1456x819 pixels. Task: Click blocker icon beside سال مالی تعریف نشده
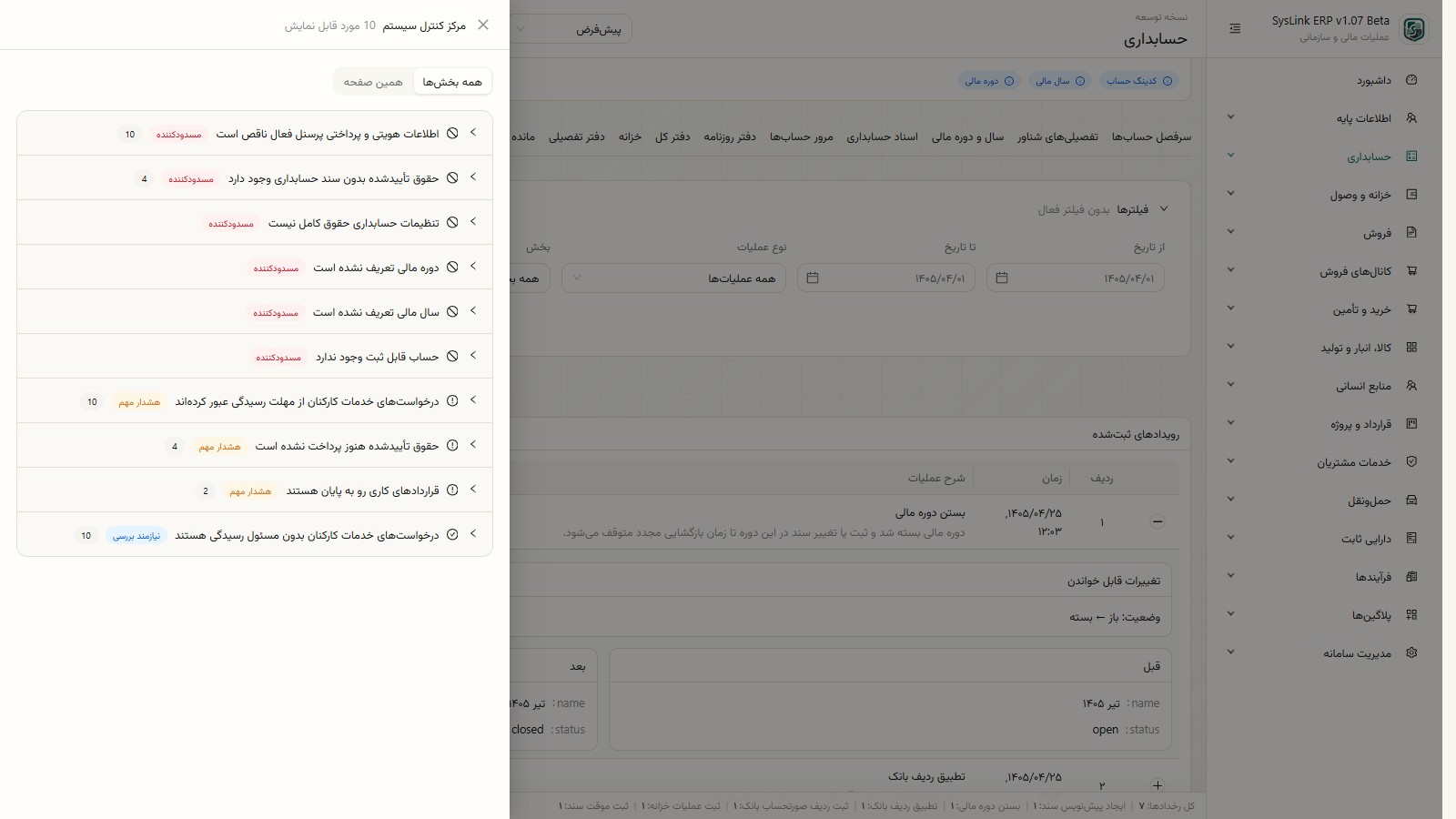[452, 312]
